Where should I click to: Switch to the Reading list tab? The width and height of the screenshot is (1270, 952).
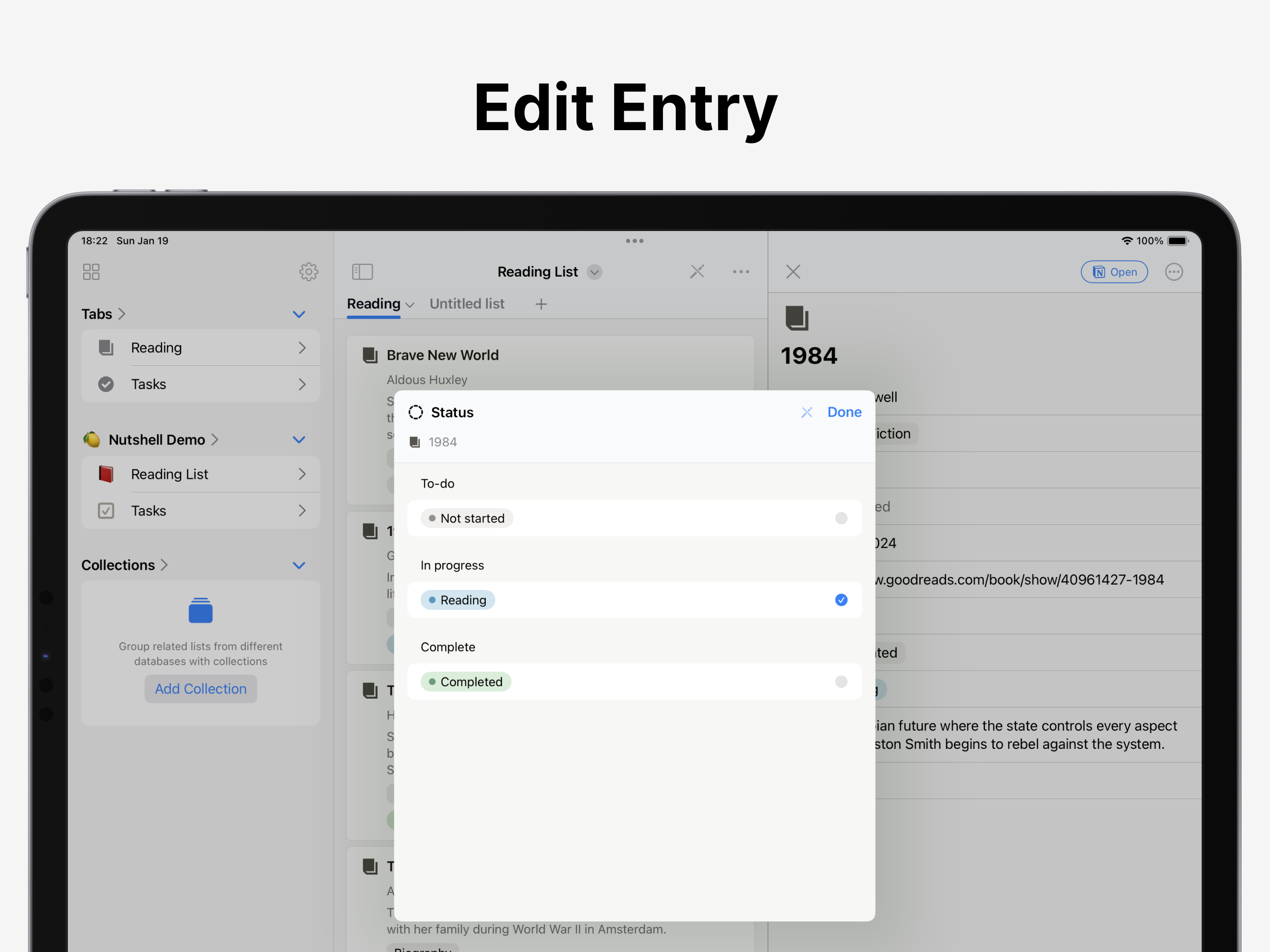tap(374, 304)
